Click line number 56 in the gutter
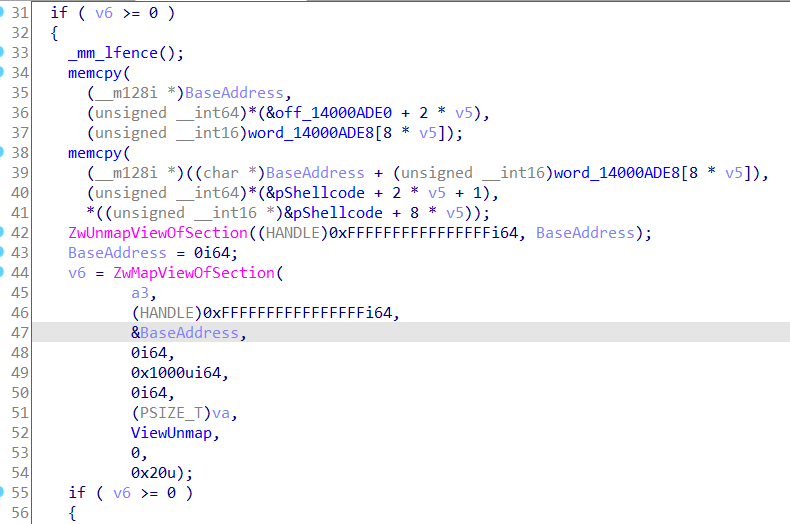Screen dimensions: 790x524 click(x=20, y=513)
